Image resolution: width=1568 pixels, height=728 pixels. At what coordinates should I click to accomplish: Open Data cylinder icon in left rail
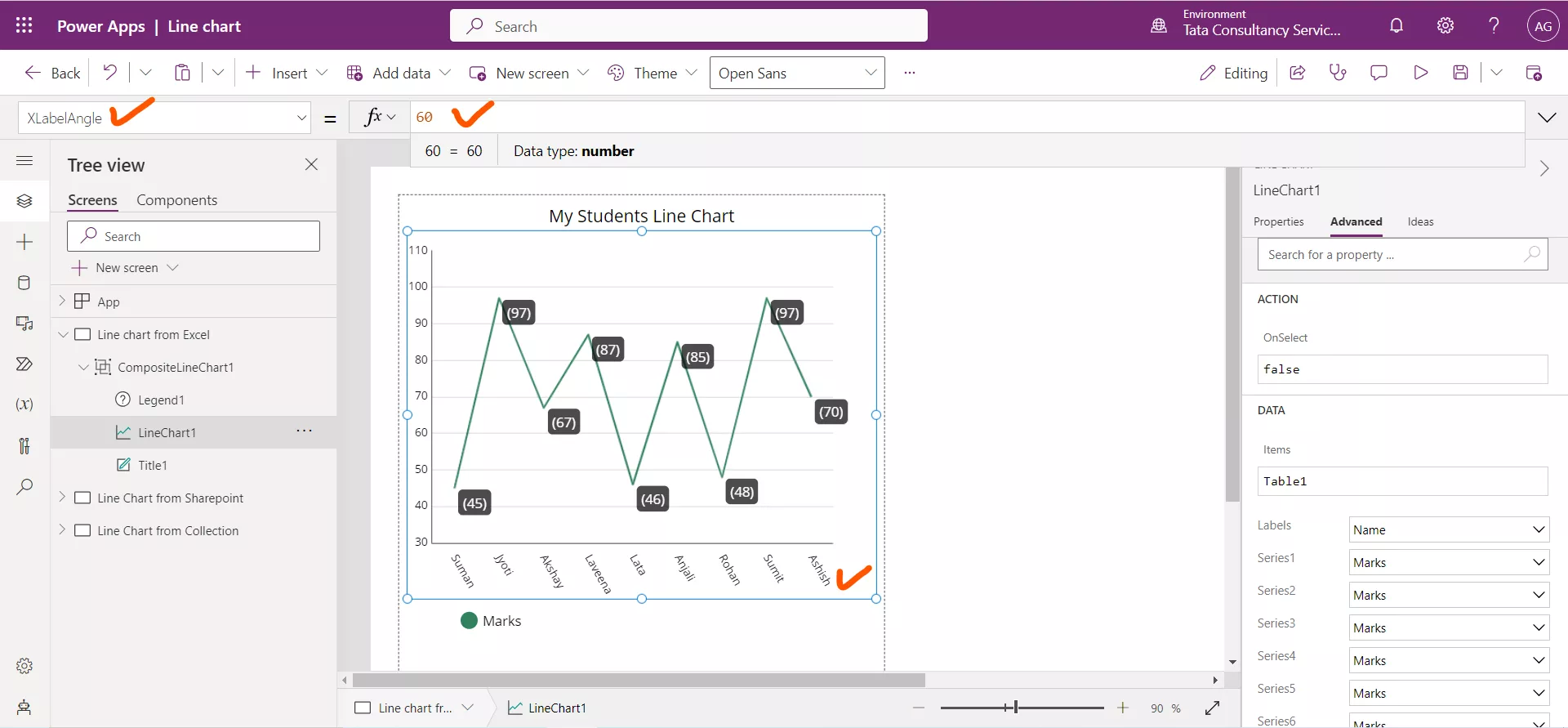click(x=24, y=283)
